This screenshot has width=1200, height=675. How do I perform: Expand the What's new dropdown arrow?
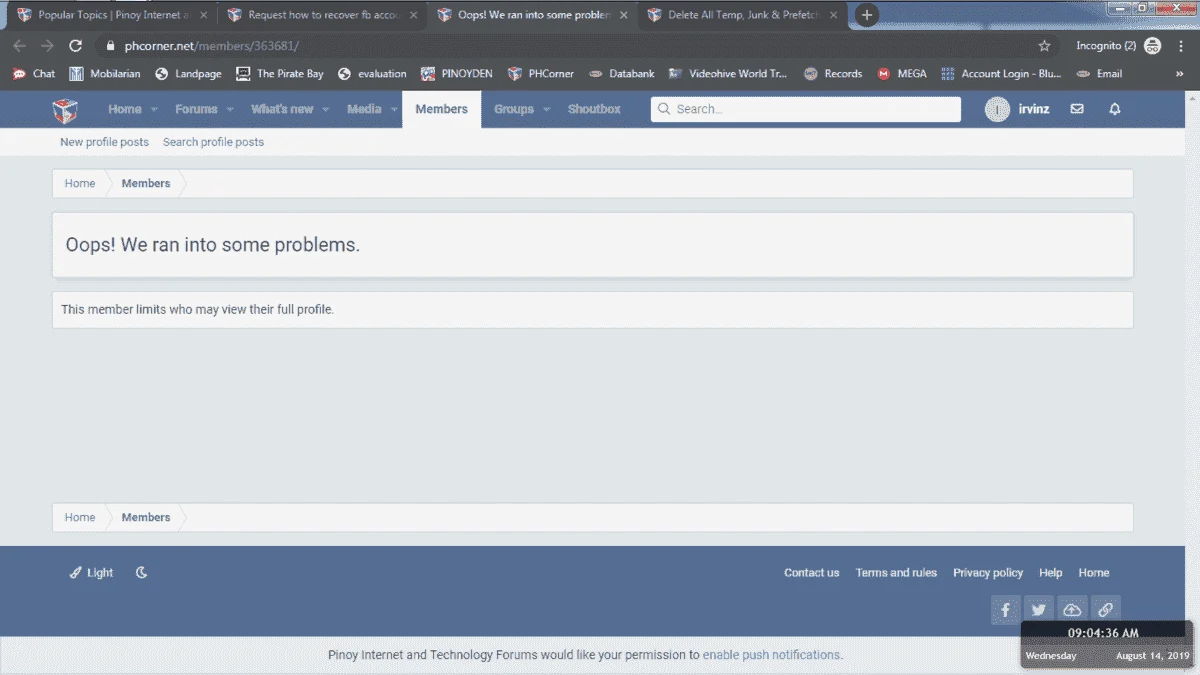324,110
